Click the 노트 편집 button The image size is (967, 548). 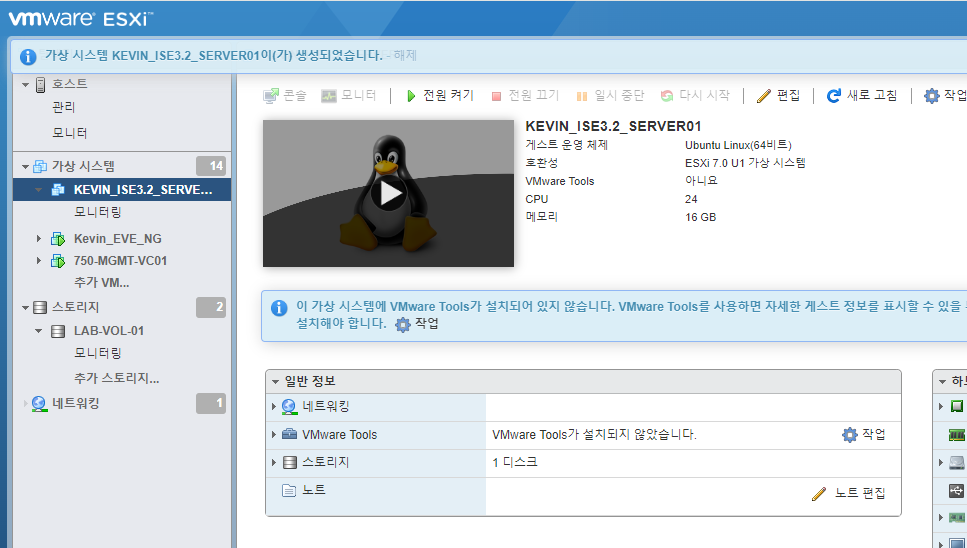(849, 493)
